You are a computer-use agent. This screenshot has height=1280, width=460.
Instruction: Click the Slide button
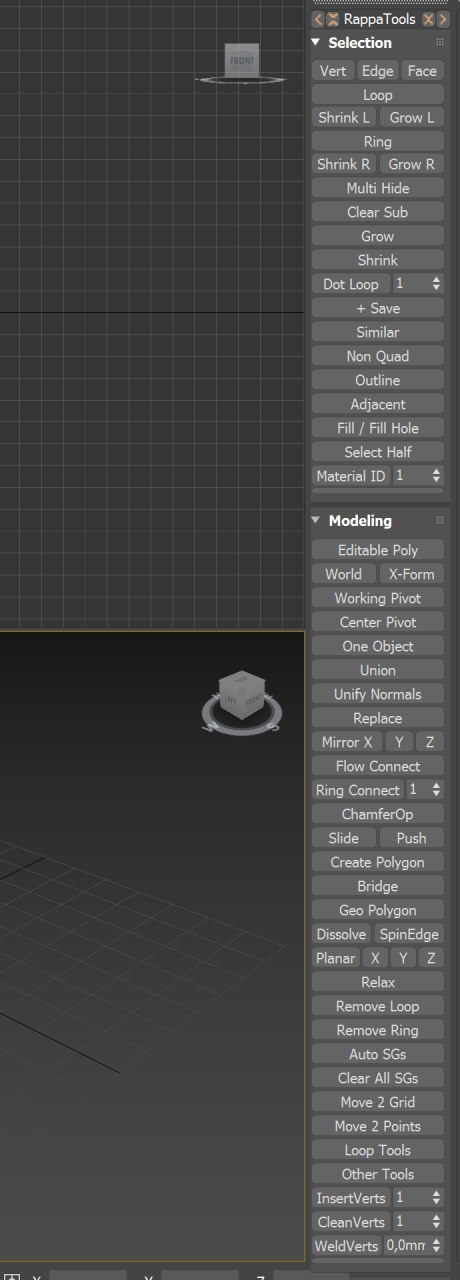344,838
